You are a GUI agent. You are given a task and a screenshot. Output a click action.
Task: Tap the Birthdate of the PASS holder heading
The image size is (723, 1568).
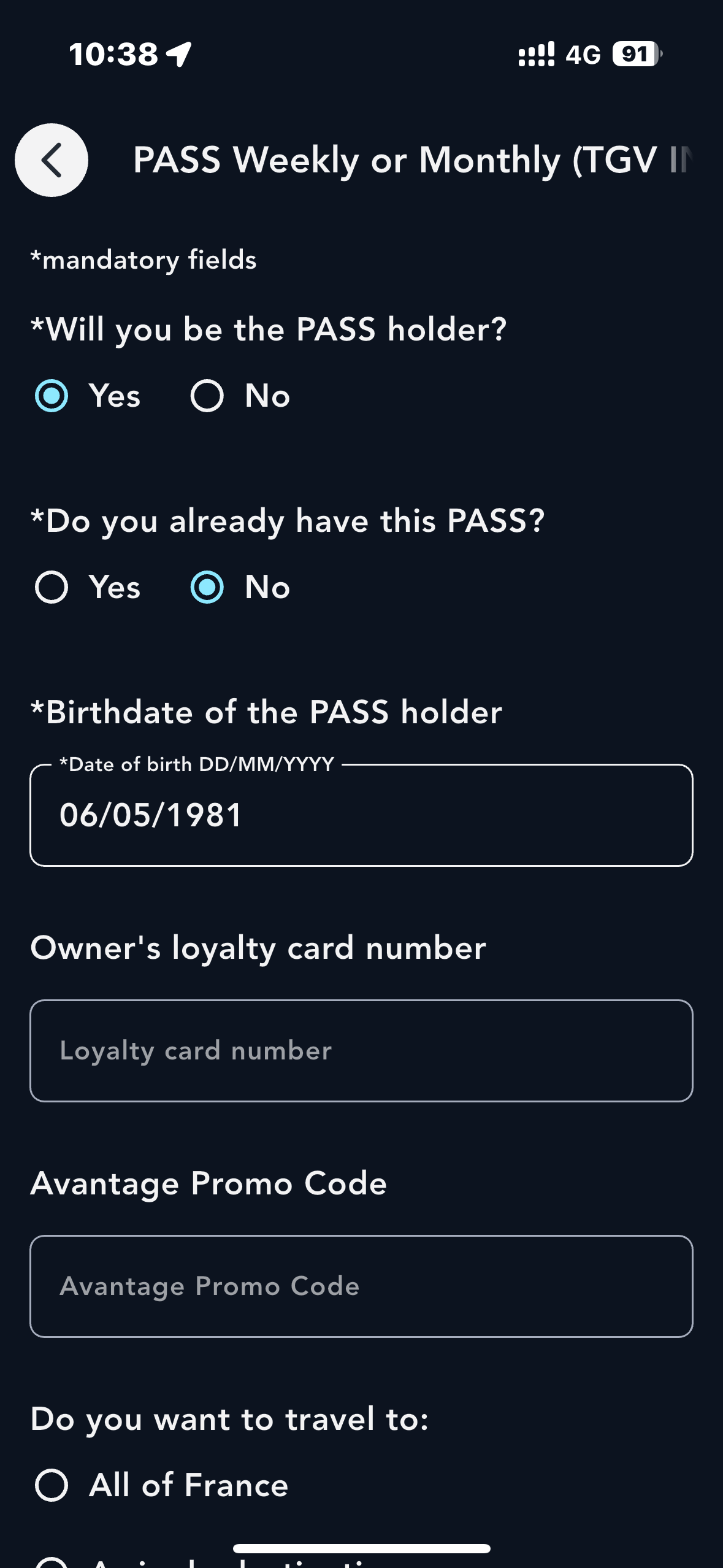click(266, 712)
